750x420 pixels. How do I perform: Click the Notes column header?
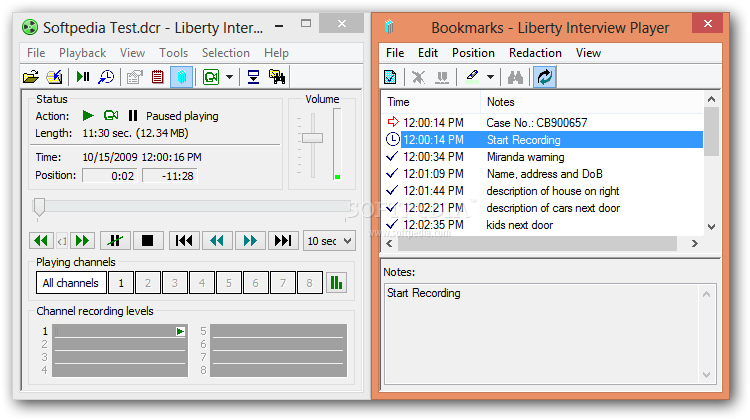pyautogui.click(x=592, y=102)
